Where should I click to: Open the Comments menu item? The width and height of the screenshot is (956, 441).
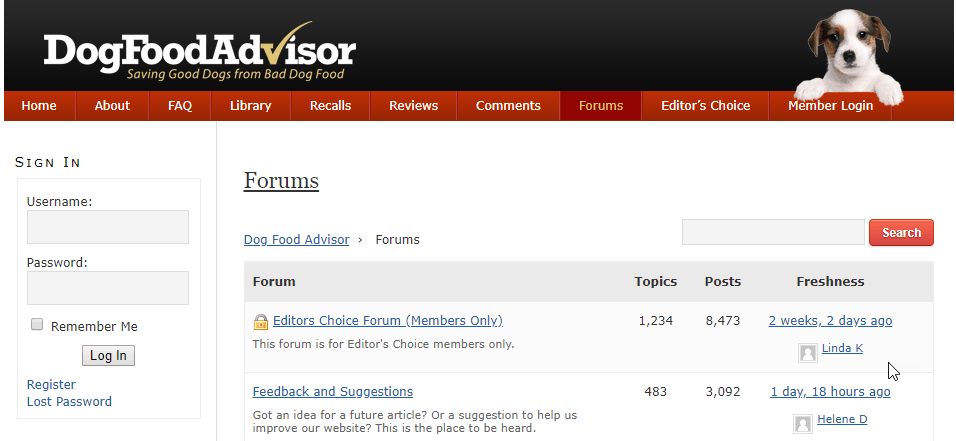(508, 106)
